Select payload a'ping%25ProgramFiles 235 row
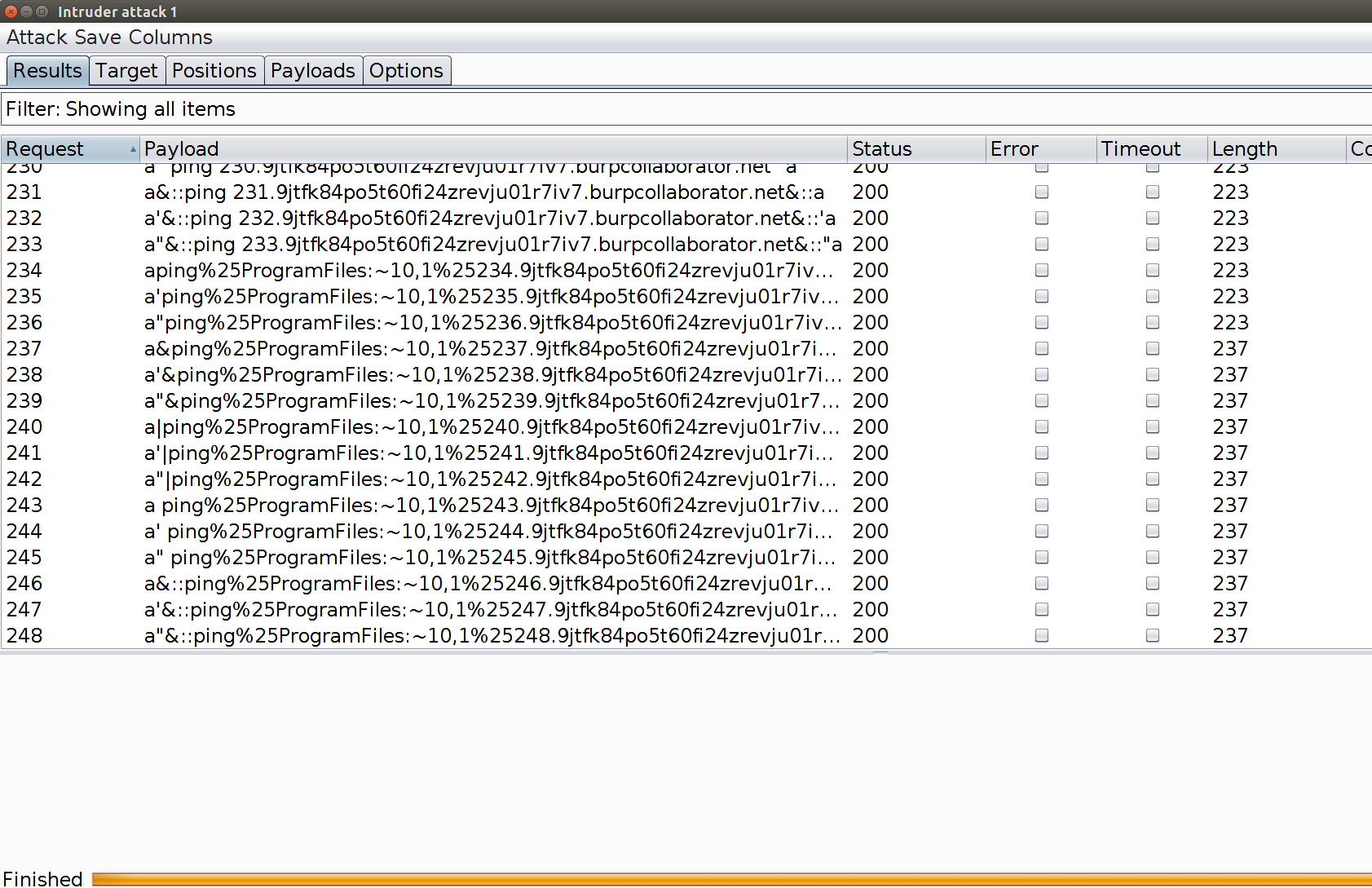 (492, 296)
